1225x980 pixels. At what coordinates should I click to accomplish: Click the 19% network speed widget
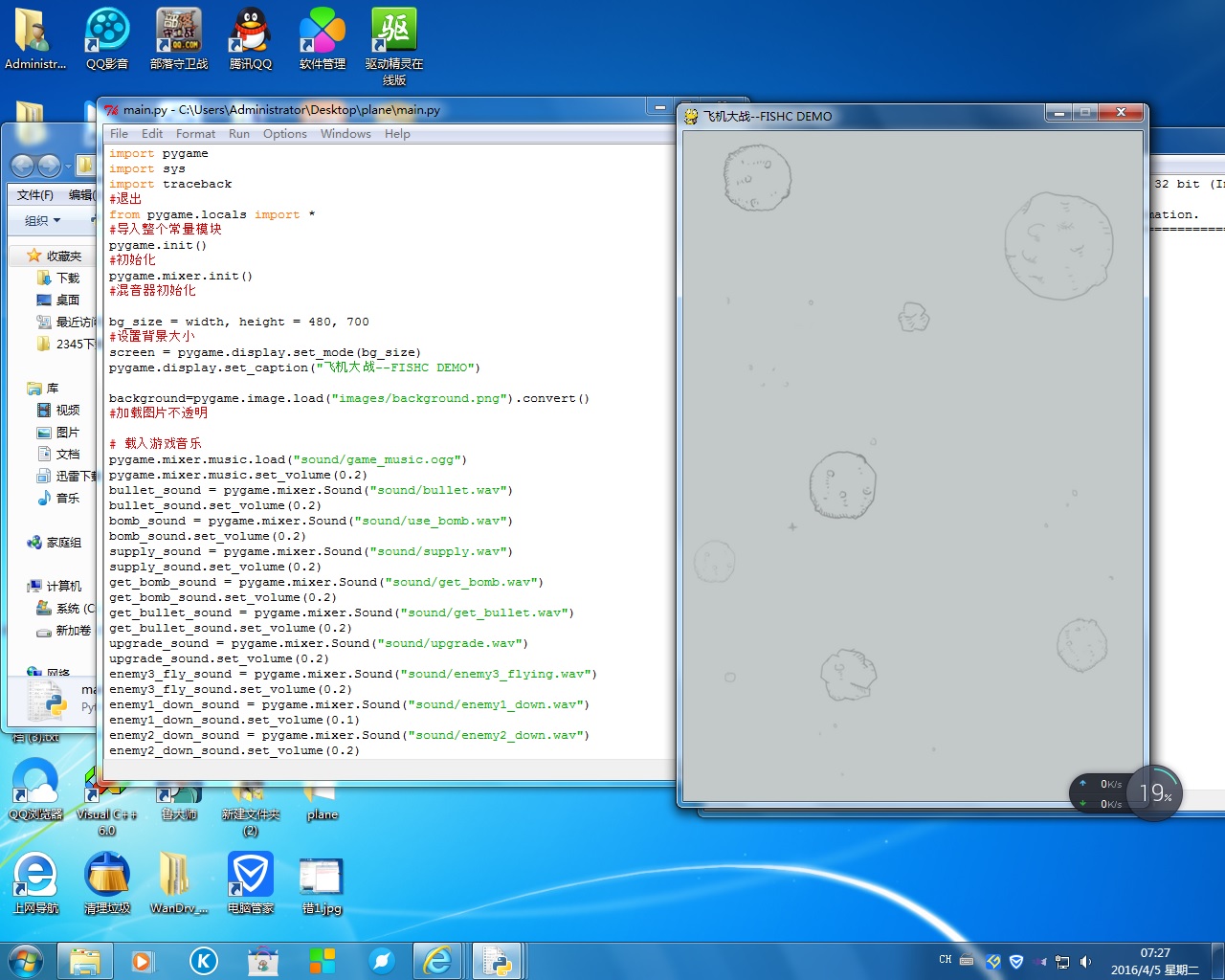pyautogui.click(x=1155, y=793)
